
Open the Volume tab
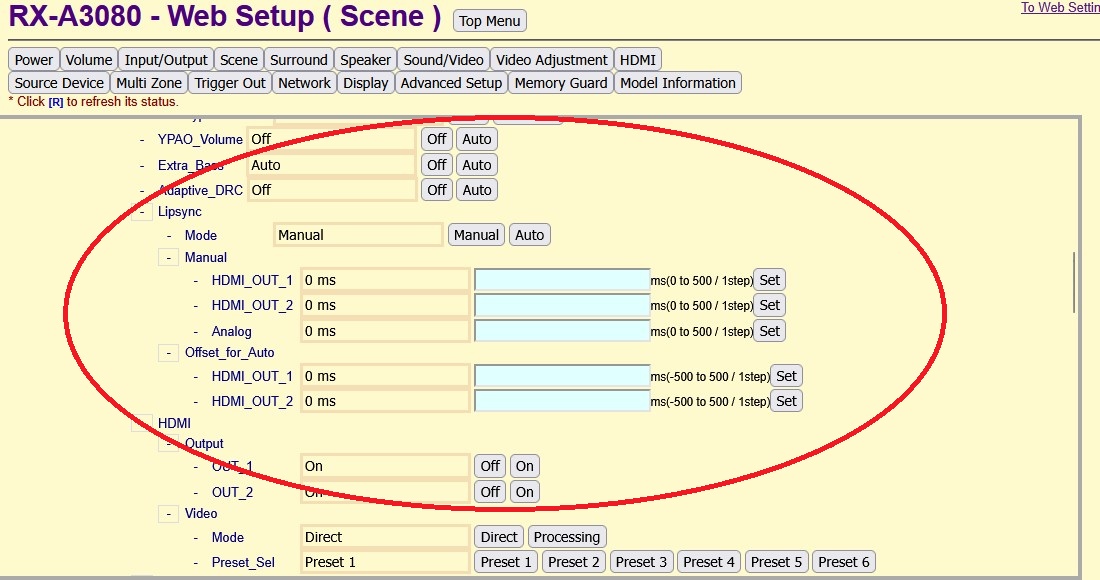pos(89,60)
